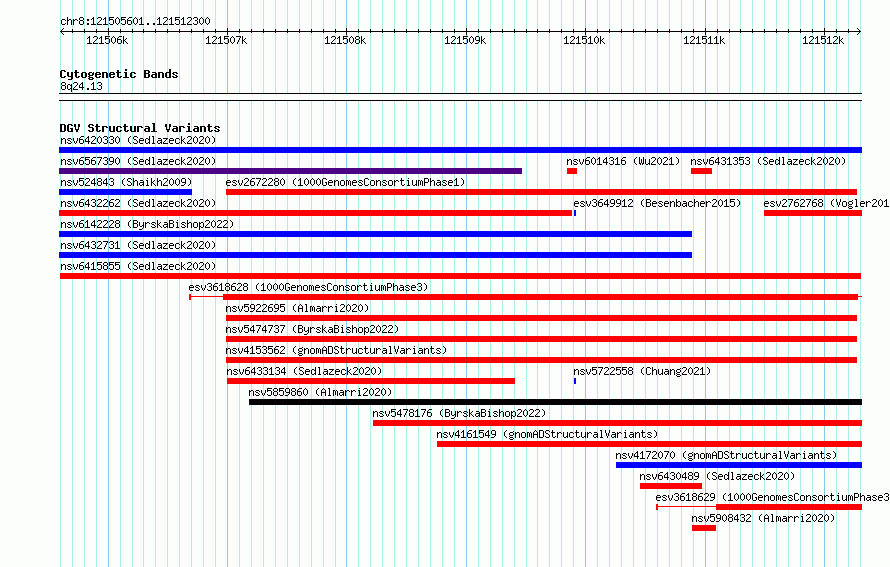Click the red nsv6415855 variant bar

460,276
